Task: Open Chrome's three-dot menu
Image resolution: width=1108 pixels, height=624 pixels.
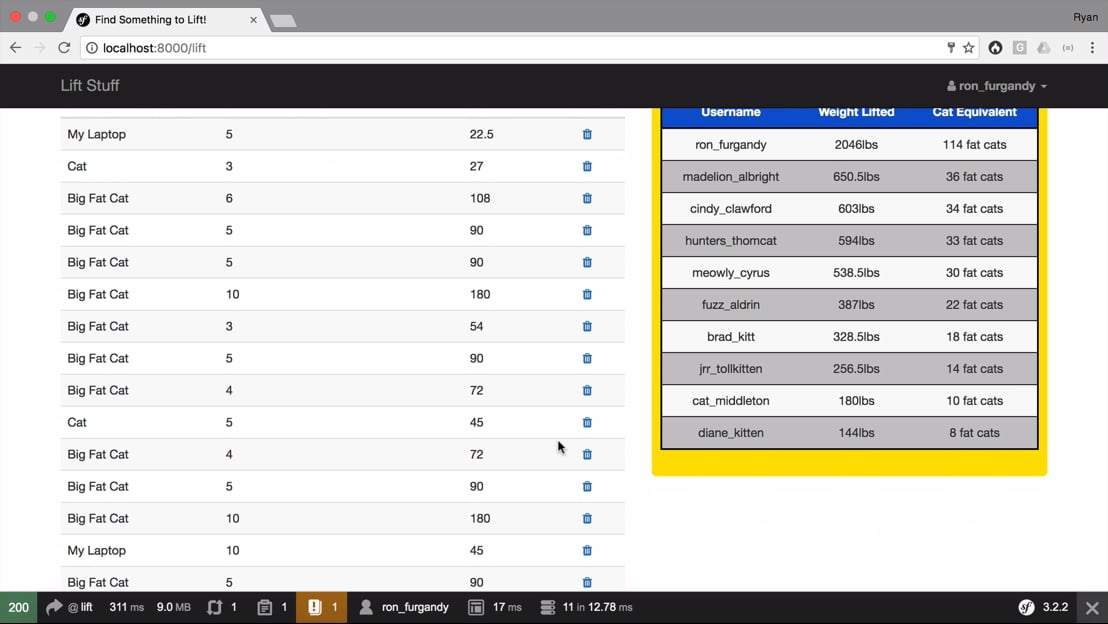Action: pos(1092,47)
